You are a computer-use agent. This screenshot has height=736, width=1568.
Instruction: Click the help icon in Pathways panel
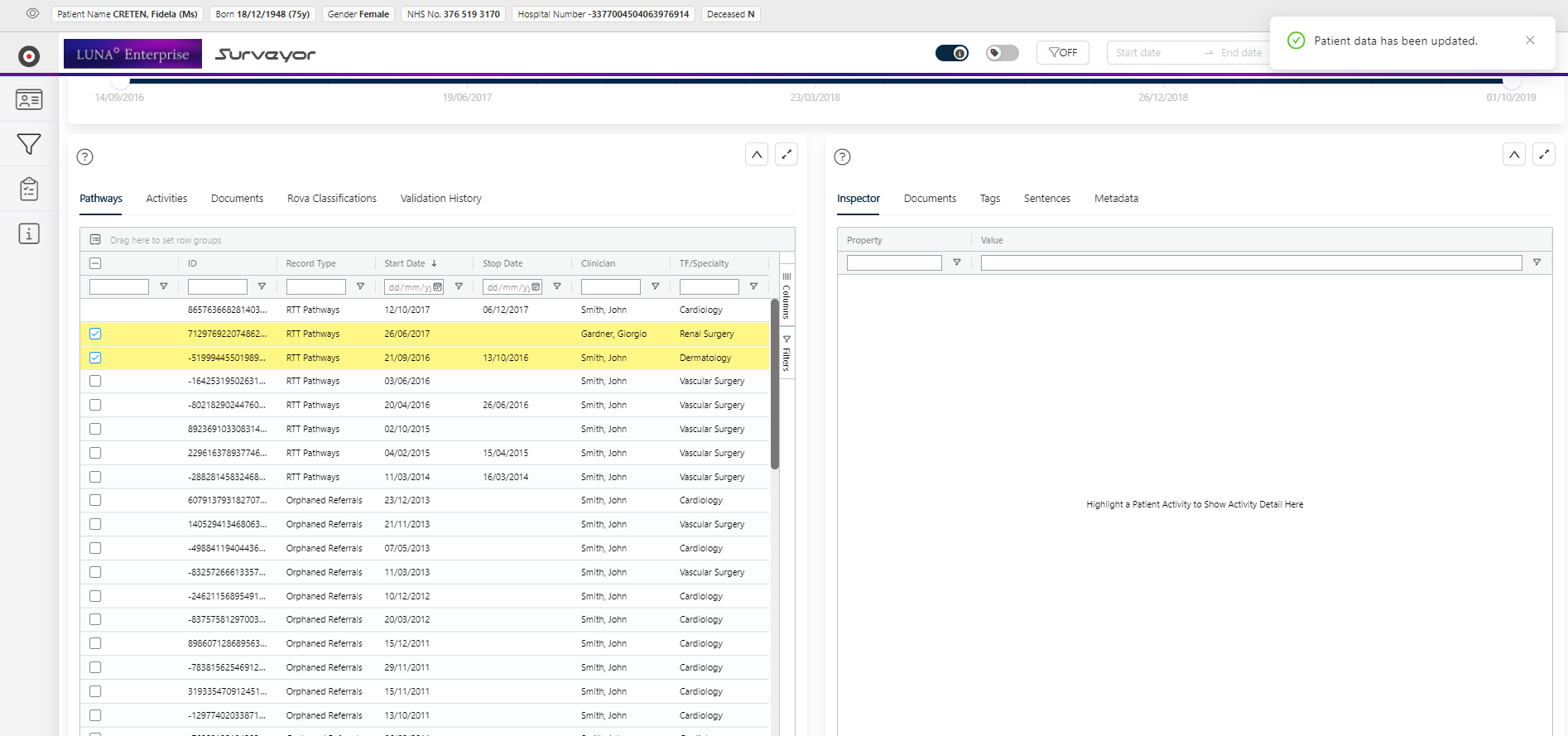coord(84,156)
